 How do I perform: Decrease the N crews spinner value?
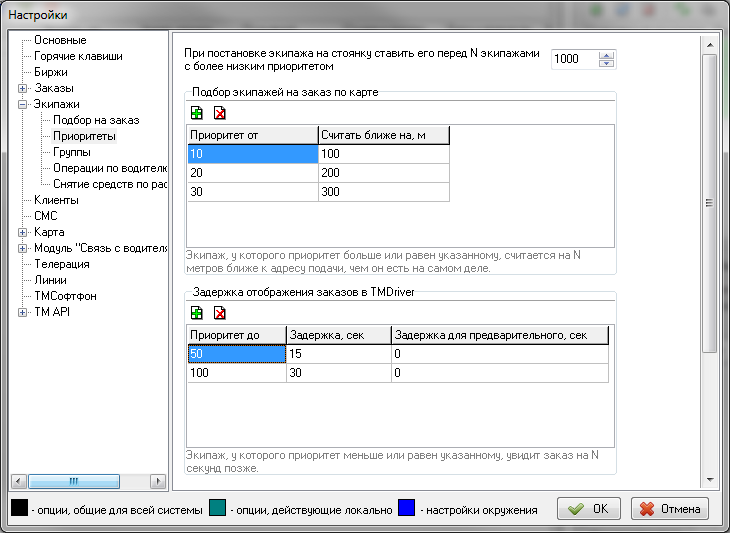pos(606,64)
